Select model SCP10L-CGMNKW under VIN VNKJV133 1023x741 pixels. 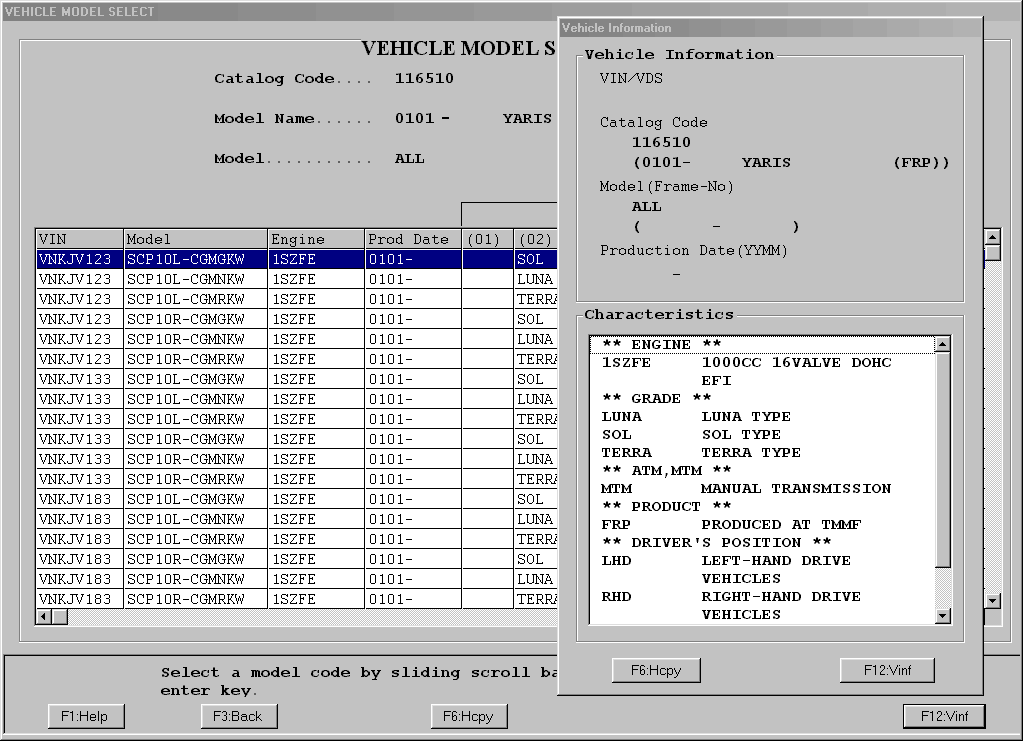pos(297,399)
